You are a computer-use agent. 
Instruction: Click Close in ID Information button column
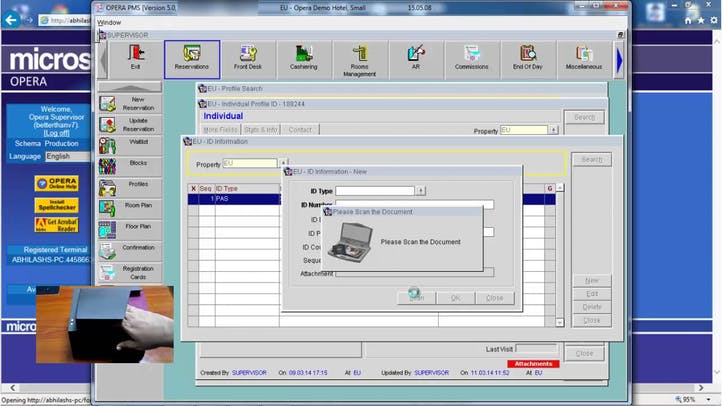(x=592, y=320)
